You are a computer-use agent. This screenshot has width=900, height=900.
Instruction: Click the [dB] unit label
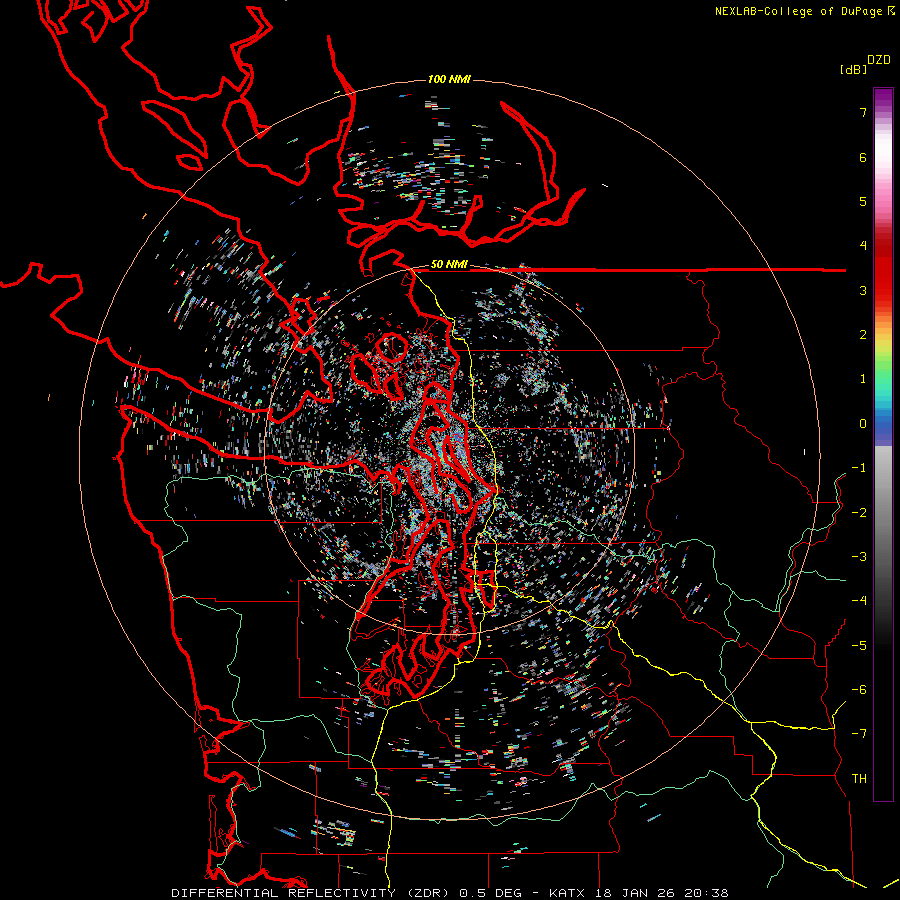853,69
